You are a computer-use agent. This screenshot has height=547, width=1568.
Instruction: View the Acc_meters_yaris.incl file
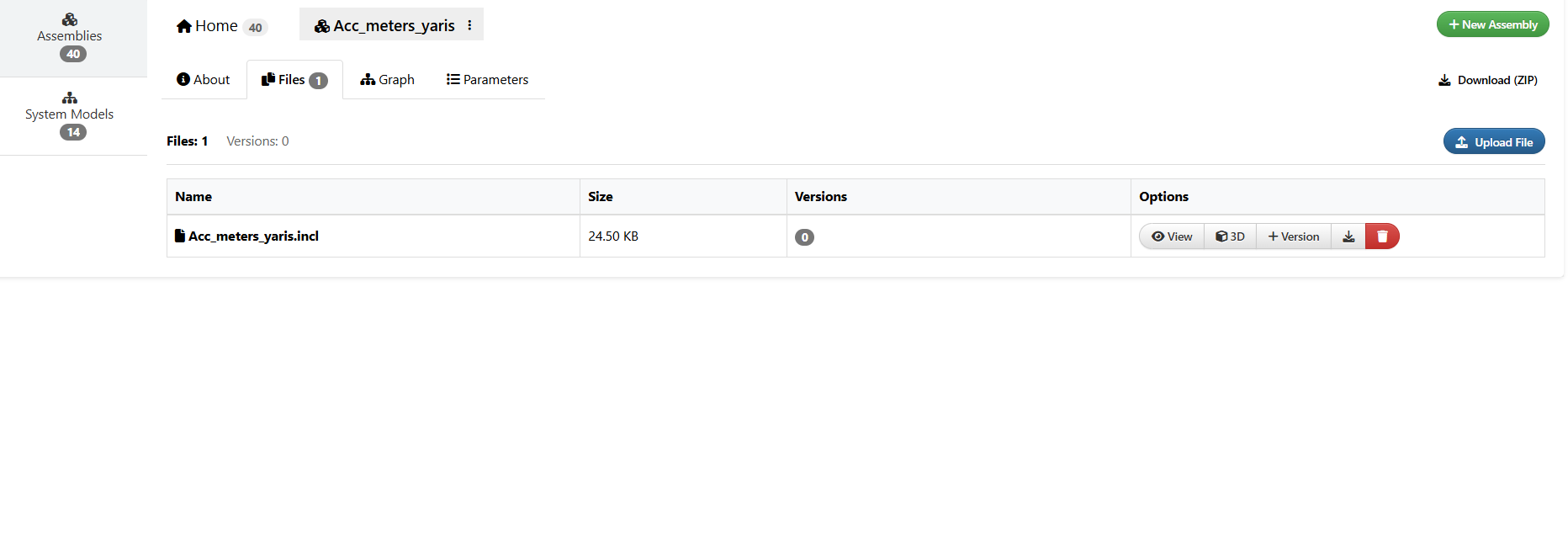(x=1172, y=236)
